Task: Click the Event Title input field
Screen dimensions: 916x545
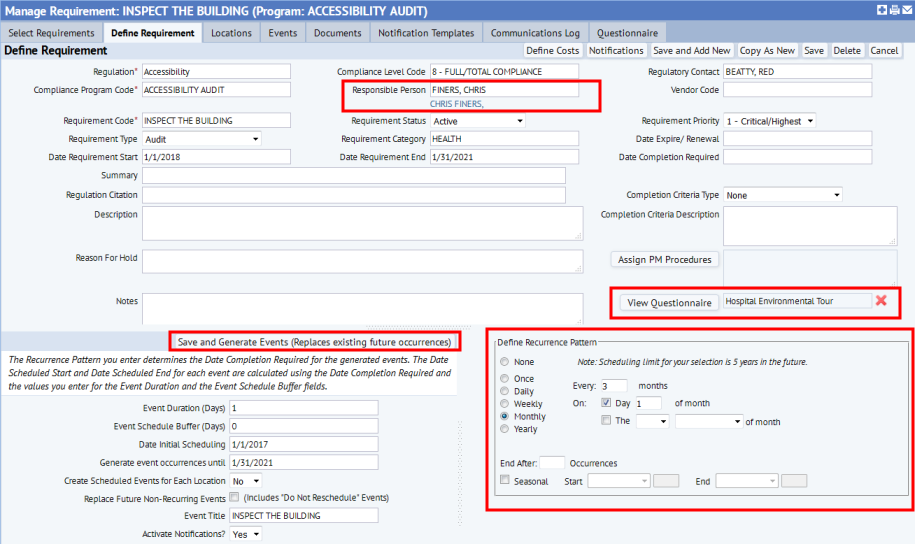Action: tap(303, 516)
